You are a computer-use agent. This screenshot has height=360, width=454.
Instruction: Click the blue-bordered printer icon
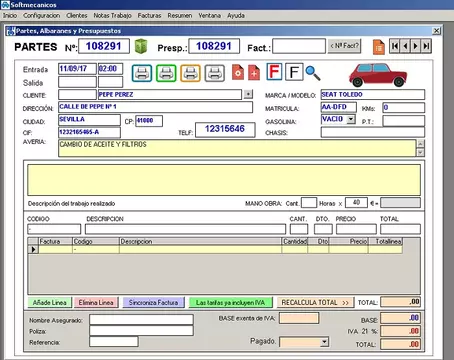click(142, 73)
